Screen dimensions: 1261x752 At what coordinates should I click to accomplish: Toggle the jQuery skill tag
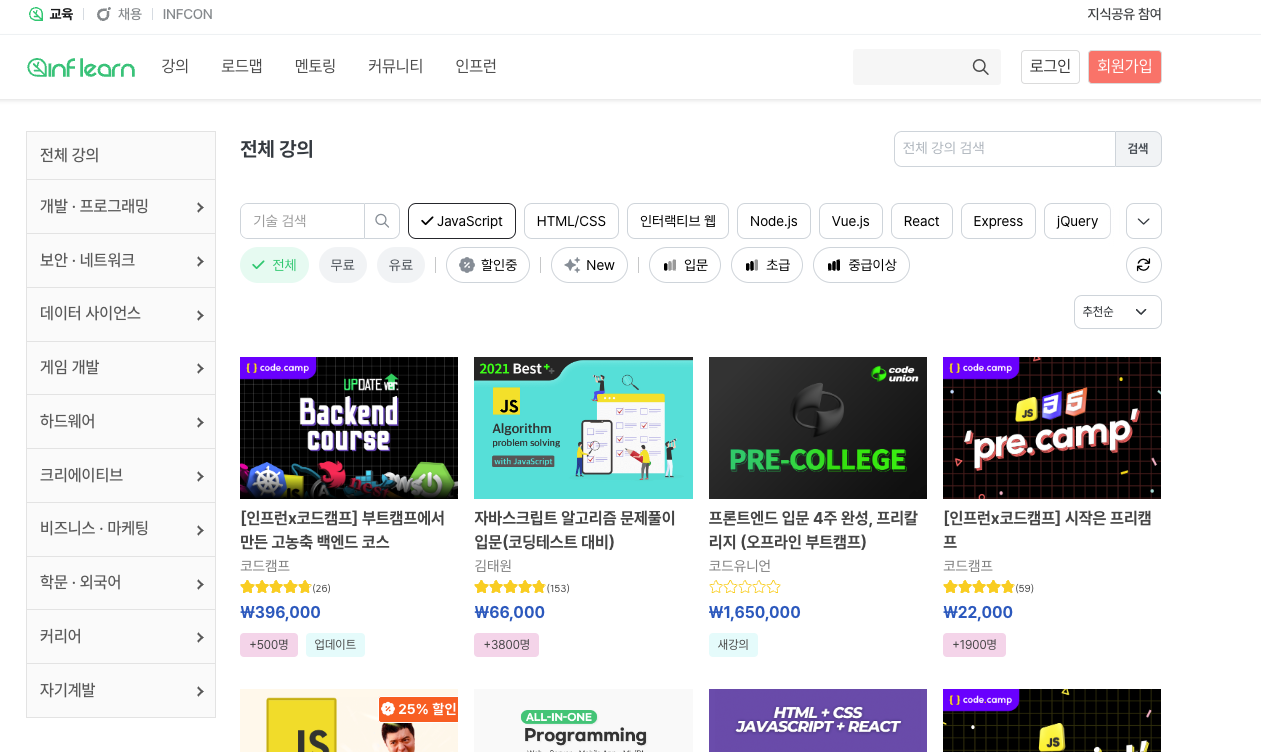click(x=1078, y=221)
